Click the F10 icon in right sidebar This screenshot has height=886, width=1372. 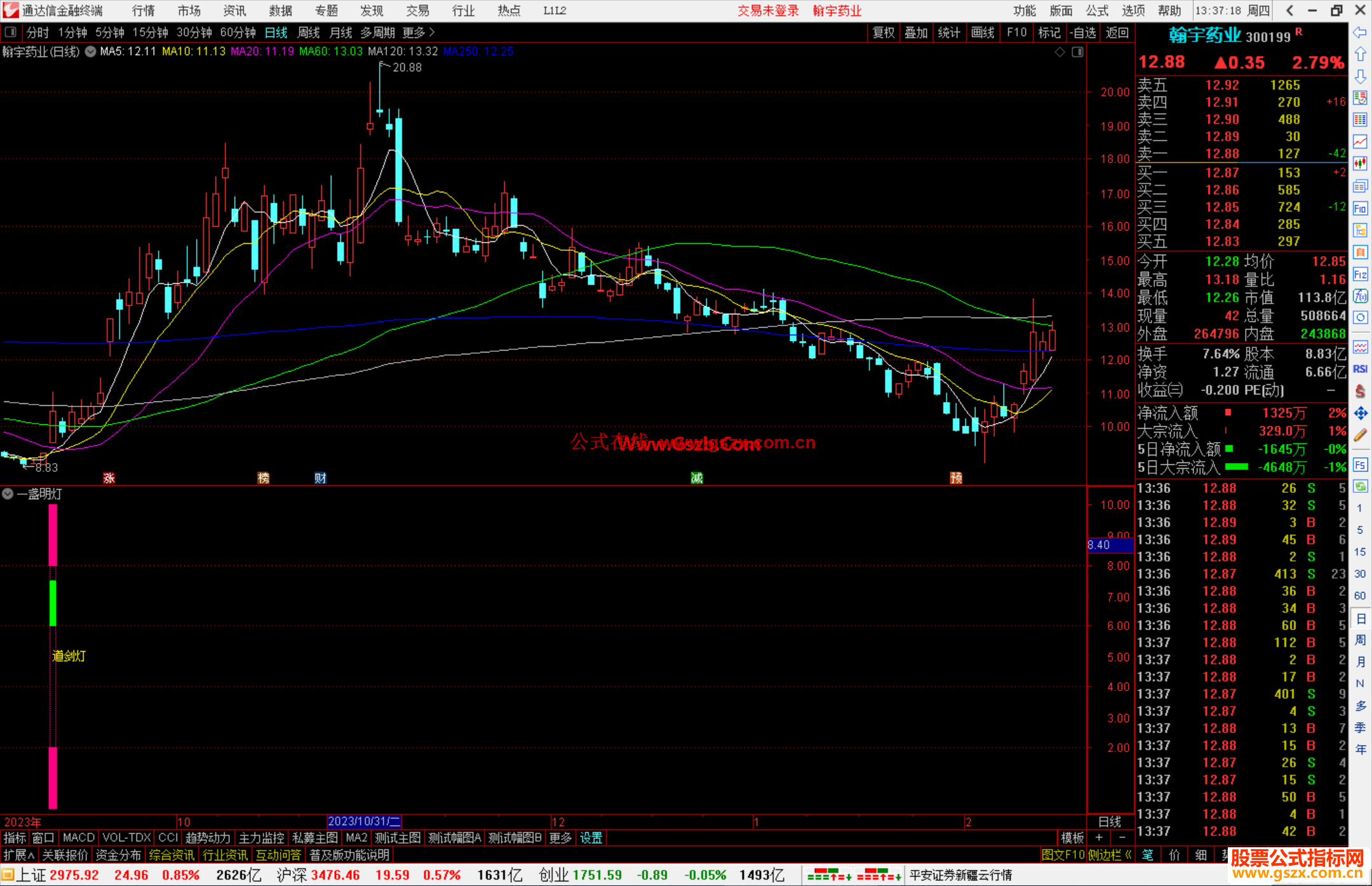(x=1360, y=208)
